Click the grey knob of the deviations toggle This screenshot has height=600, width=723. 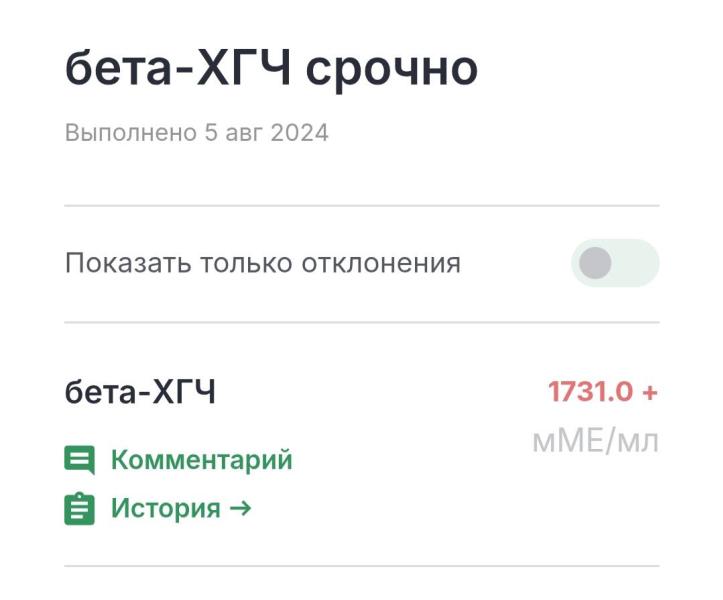[x=596, y=264]
